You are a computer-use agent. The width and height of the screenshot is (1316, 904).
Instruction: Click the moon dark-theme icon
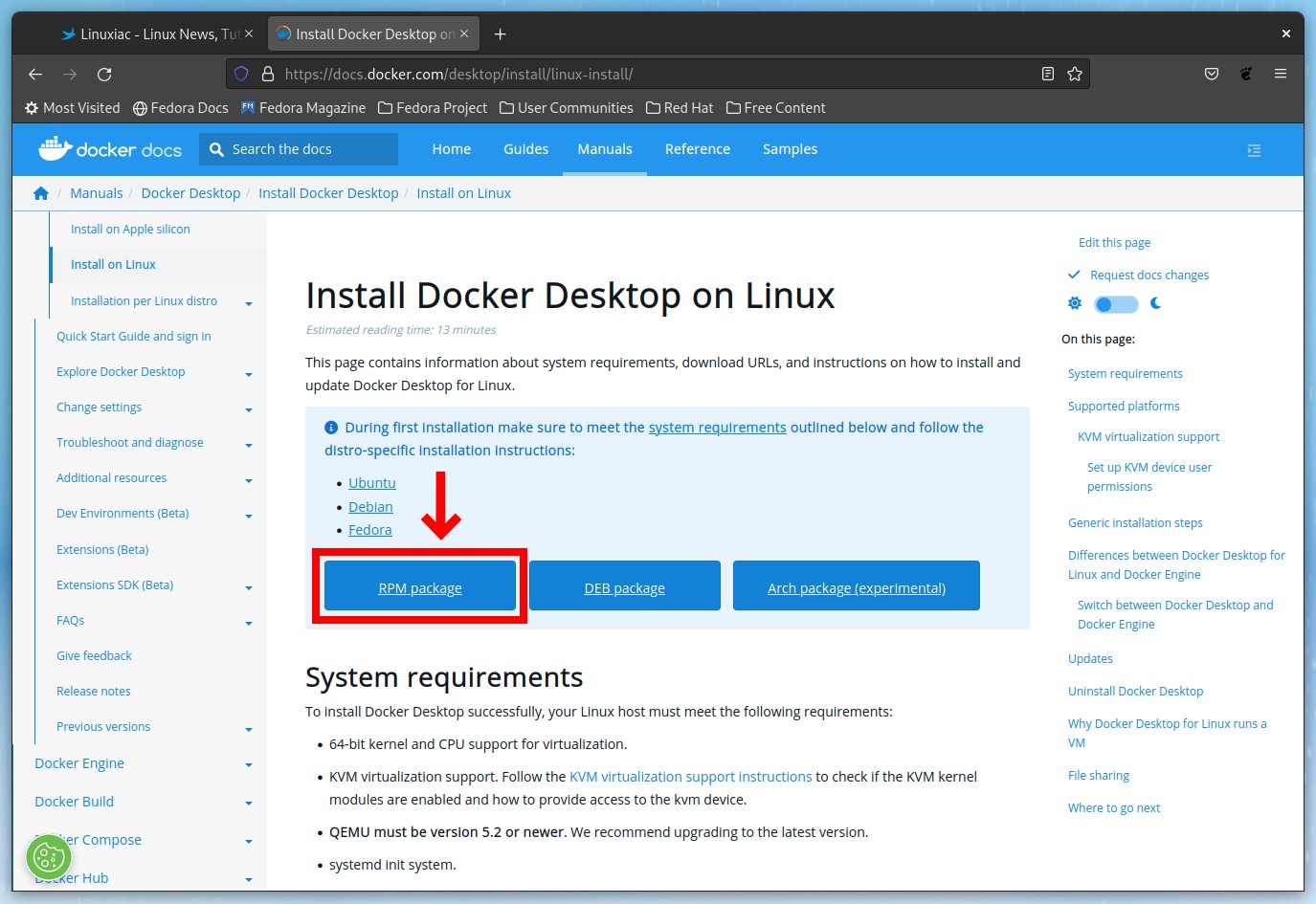(x=1156, y=303)
